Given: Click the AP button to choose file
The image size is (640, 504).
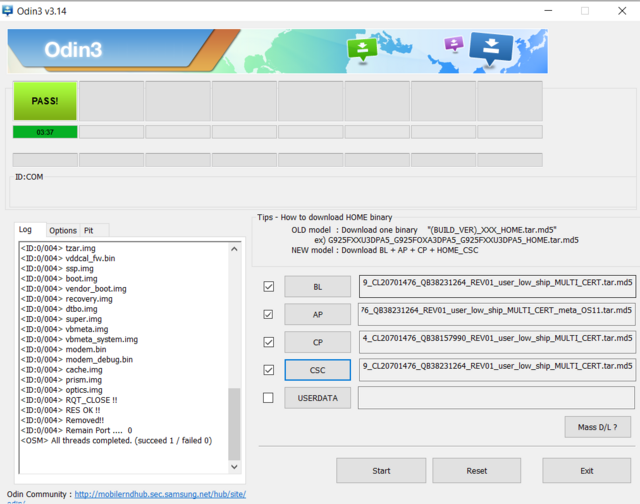Looking at the screenshot, I should [318, 314].
